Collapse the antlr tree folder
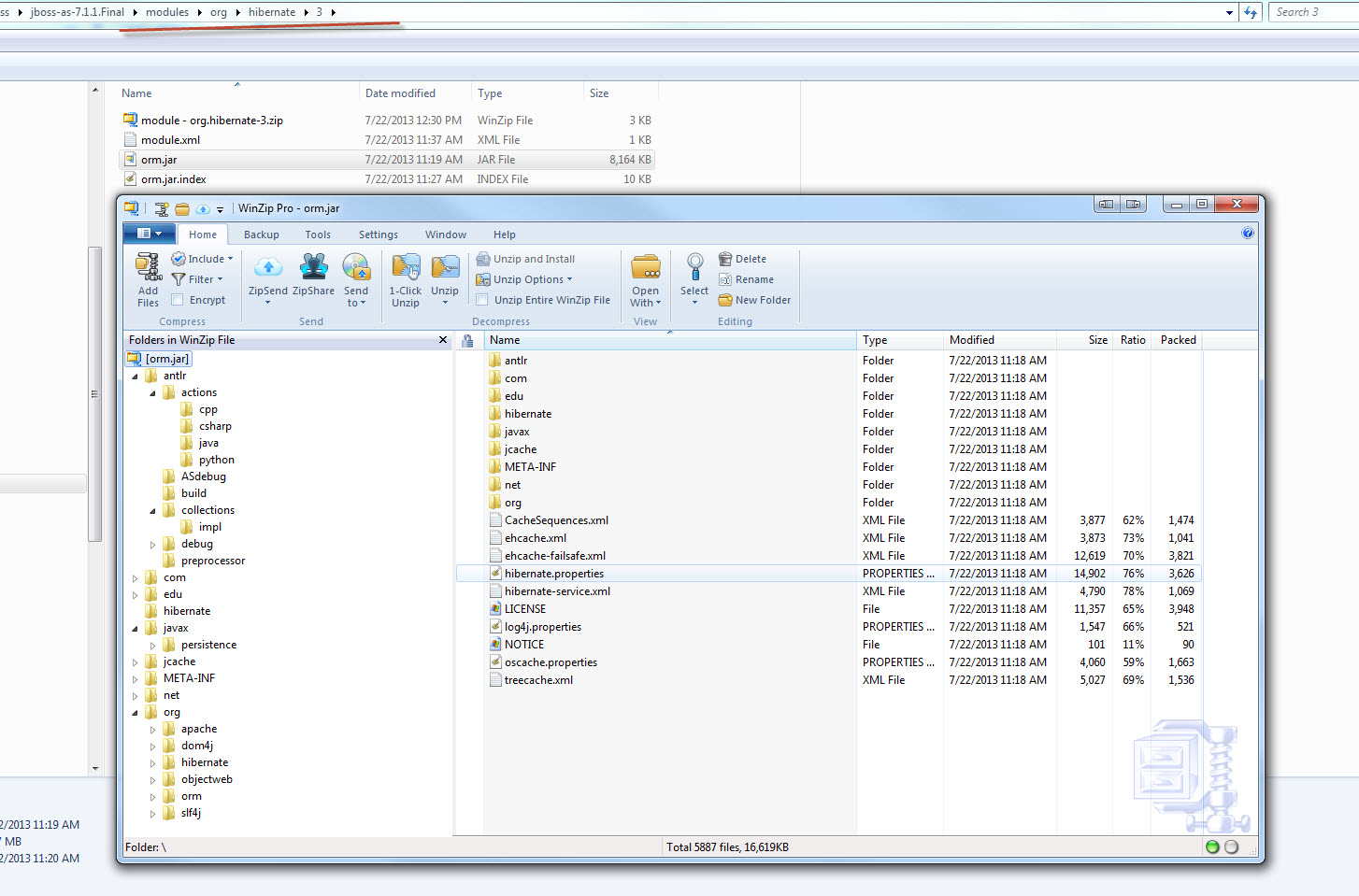 (135, 377)
